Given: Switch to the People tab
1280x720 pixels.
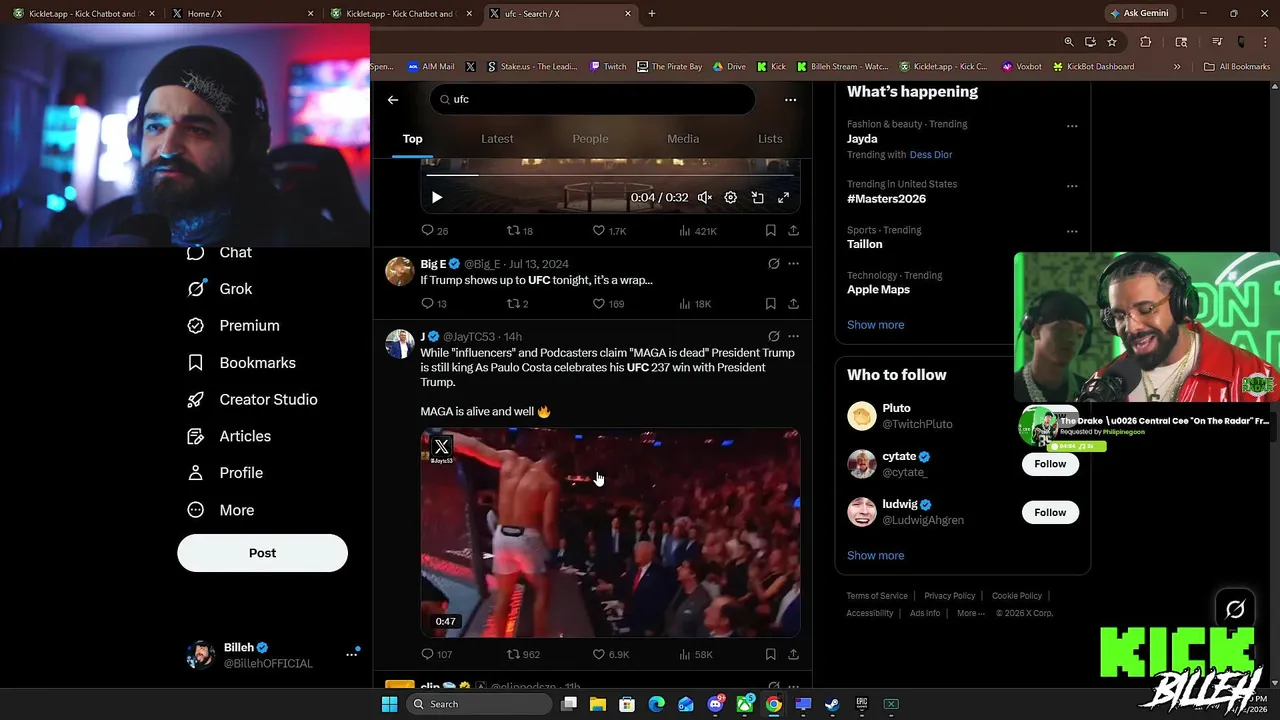Looking at the screenshot, I should point(590,139).
